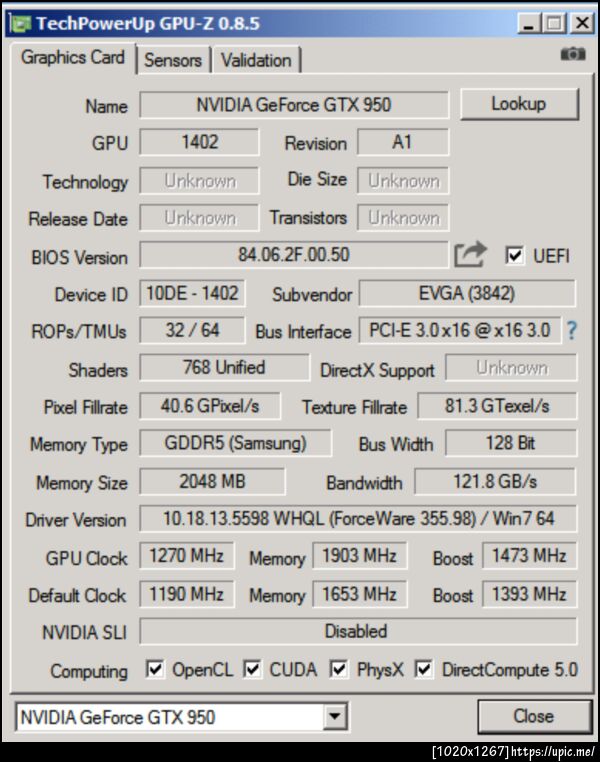Click the "Driver Version" label
The image size is (600, 762).
[76, 520]
